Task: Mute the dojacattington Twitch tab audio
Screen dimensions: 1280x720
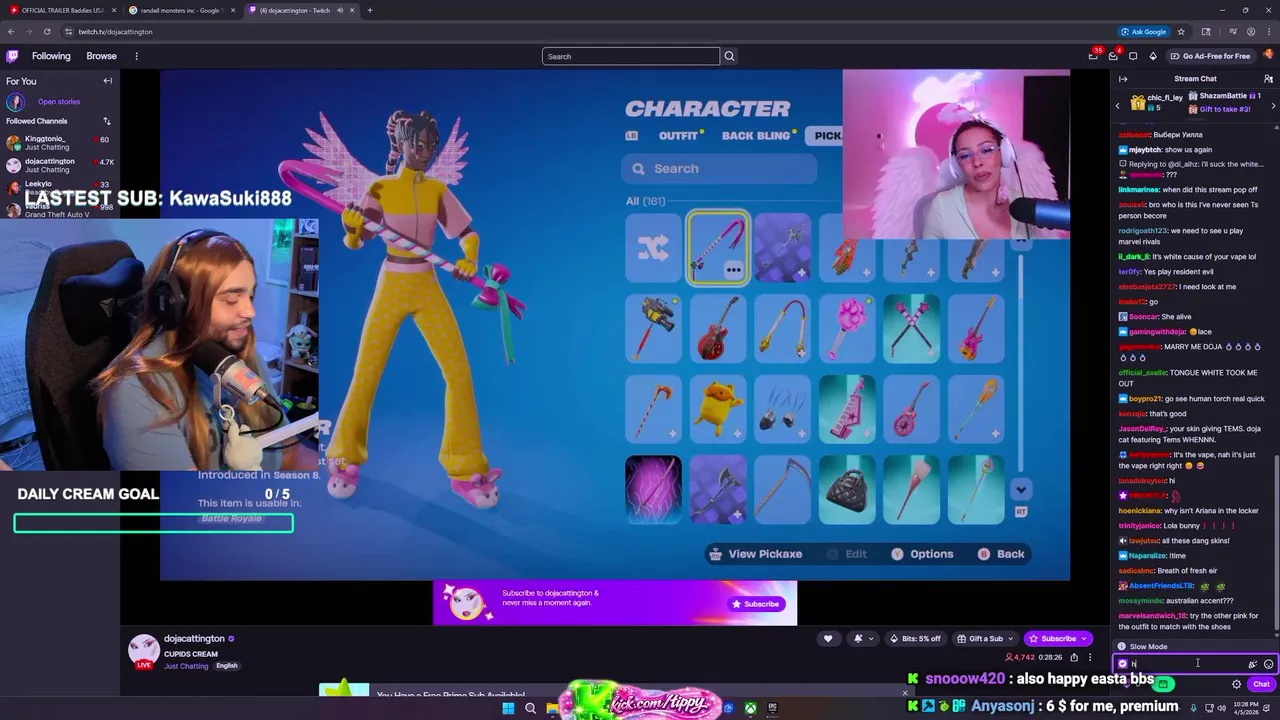Action: [339, 10]
